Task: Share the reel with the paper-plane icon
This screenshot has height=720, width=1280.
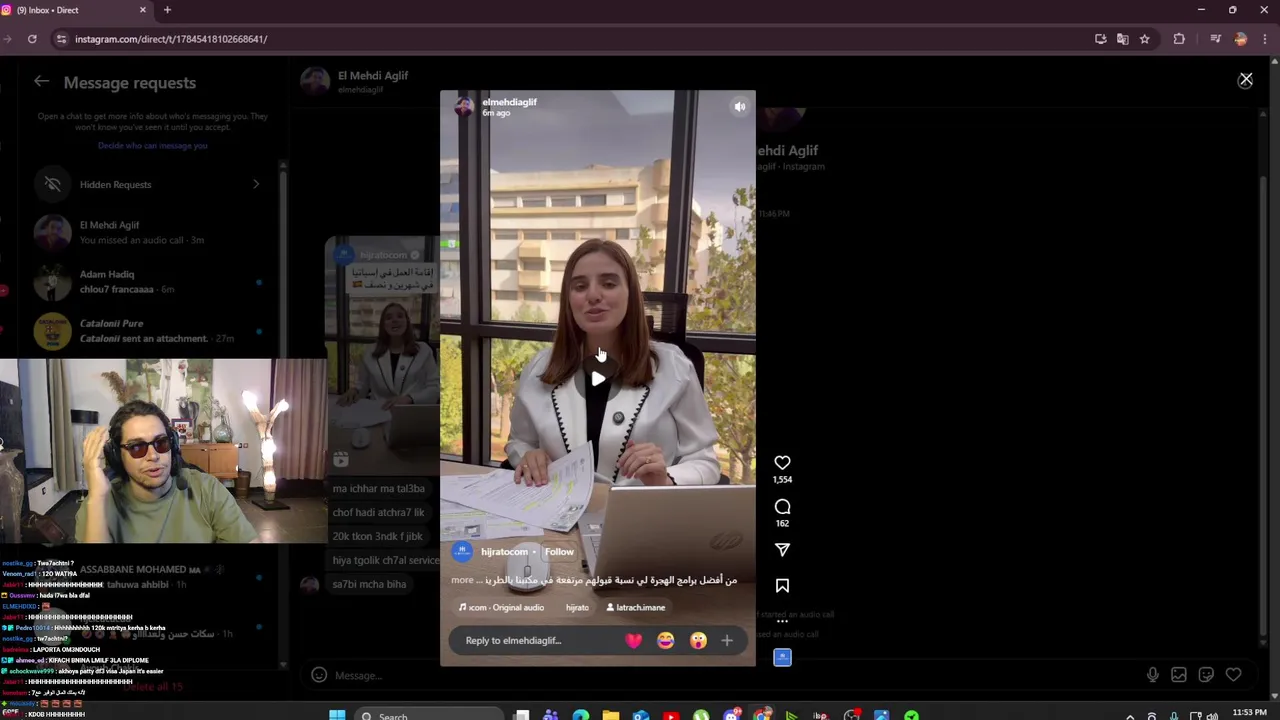Action: pyautogui.click(x=782, y=549)
